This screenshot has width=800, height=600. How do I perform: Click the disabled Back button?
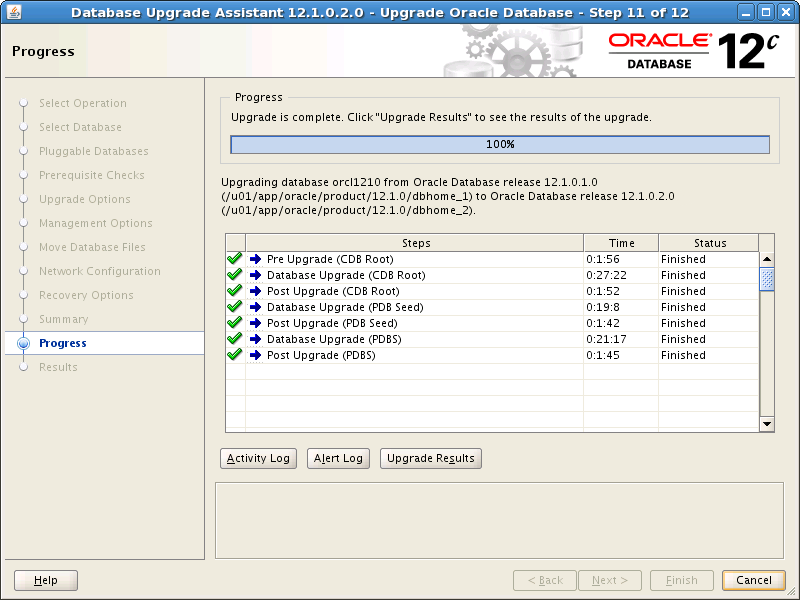click(x=545, y=580)
